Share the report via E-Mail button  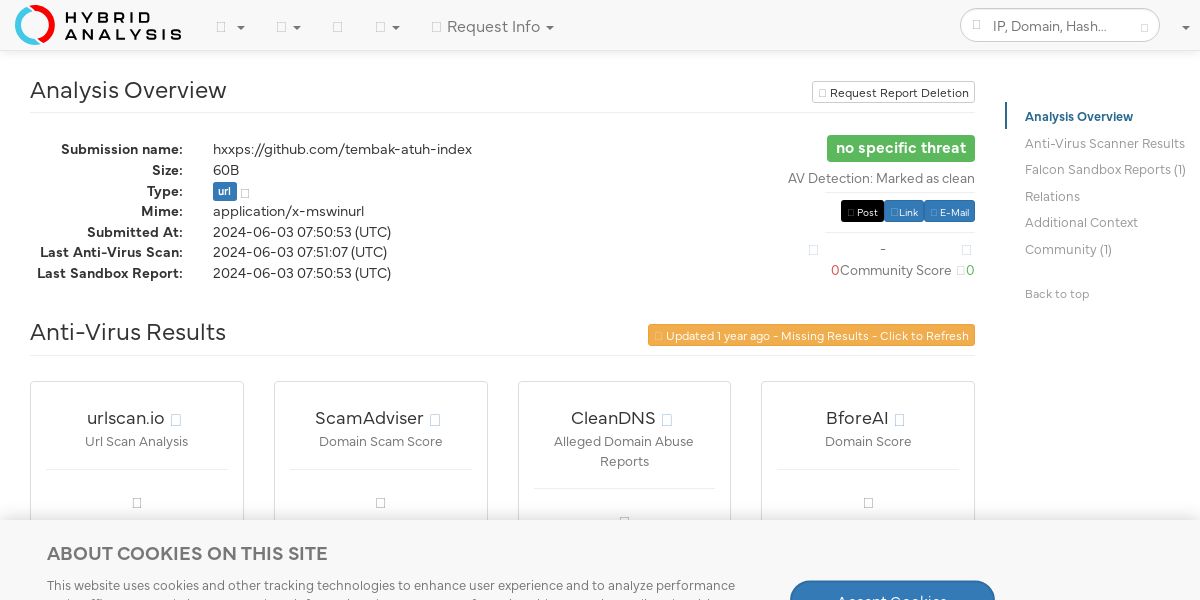[x=949, y=212]
